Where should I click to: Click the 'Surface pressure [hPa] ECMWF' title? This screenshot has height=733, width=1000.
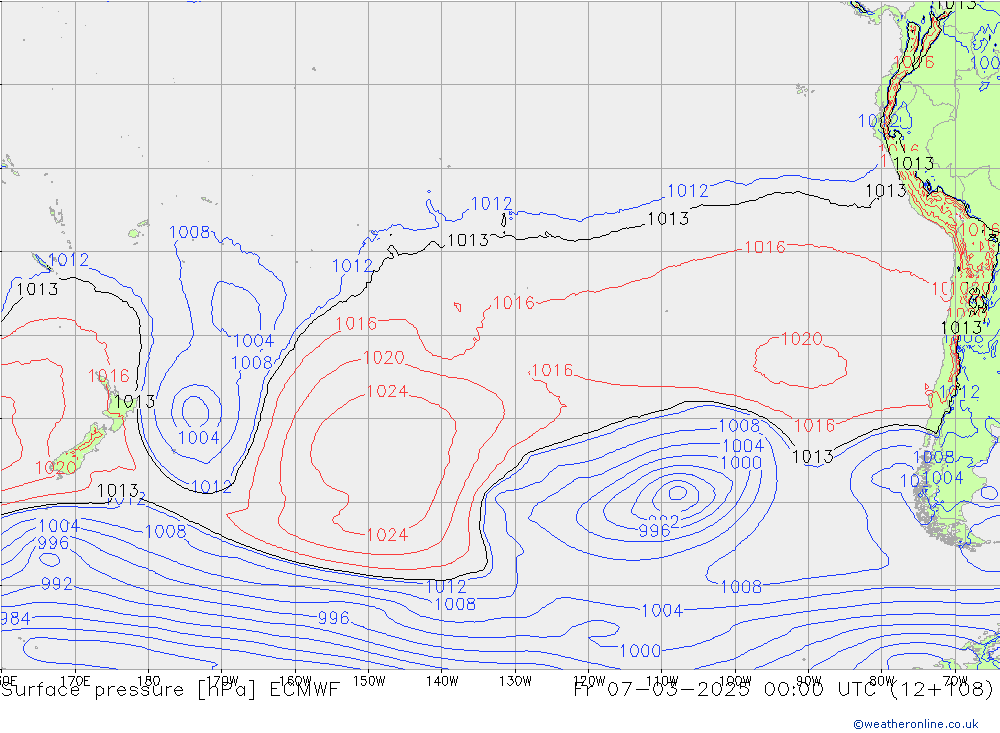click(x=170, y=690)
